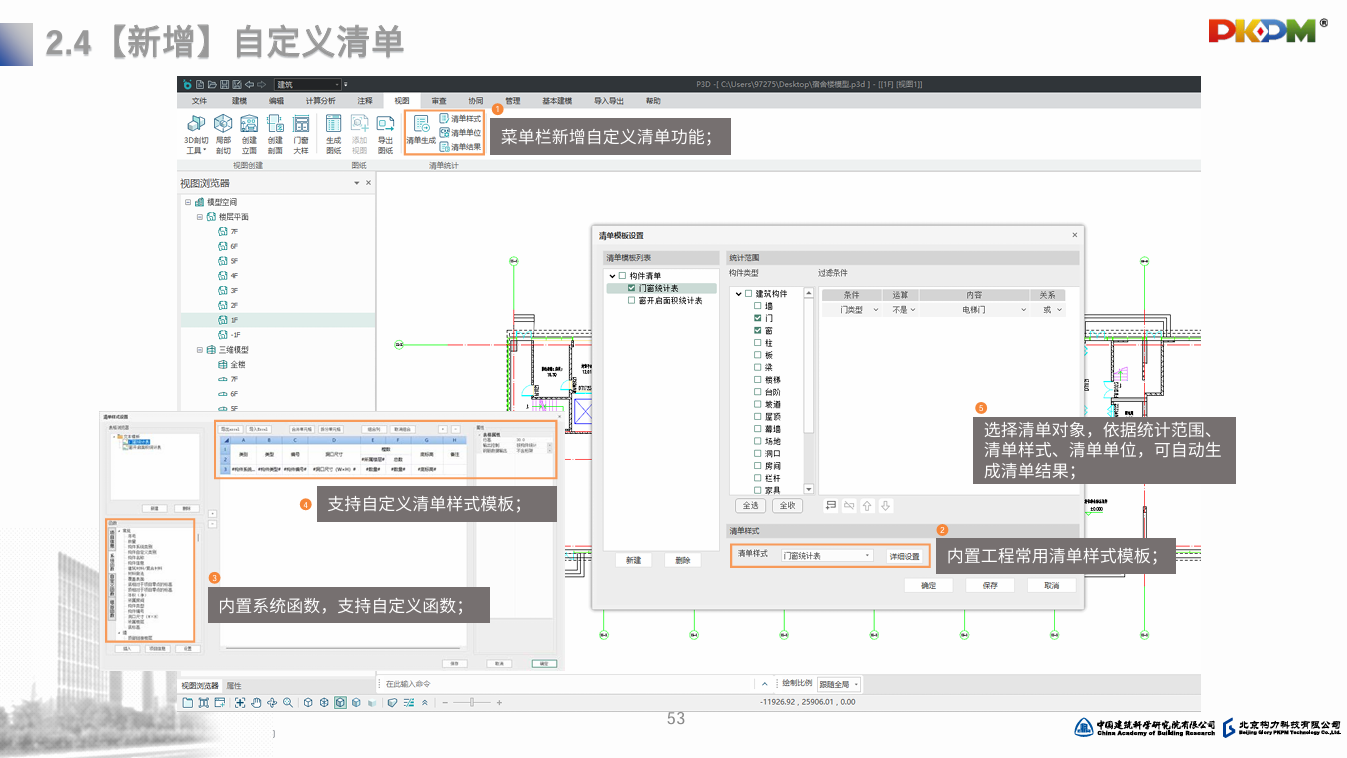The image size is (1347, 758).
Task: Collapse the 三维模型 tree node
Action: pyautogui.click(x=198, y=350)
